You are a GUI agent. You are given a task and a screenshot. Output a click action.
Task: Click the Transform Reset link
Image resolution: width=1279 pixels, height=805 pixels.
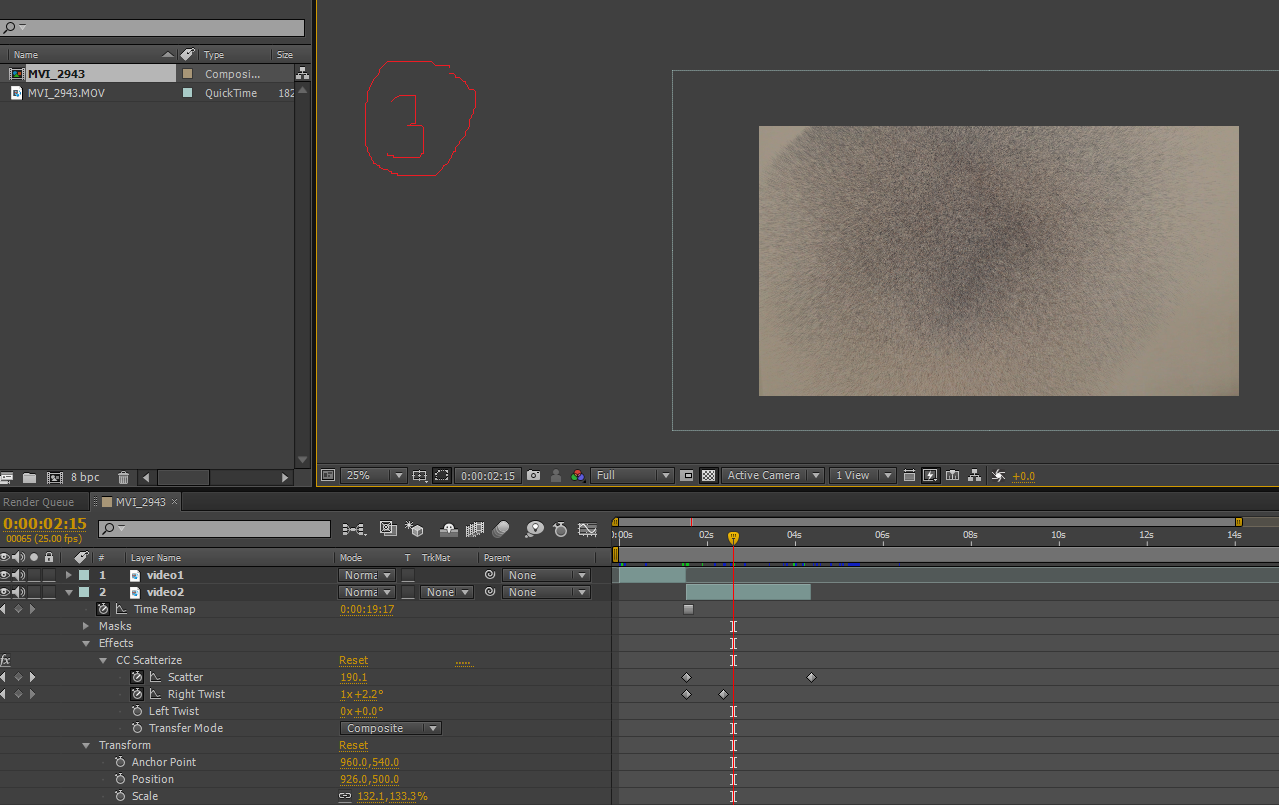pos(353,745)
